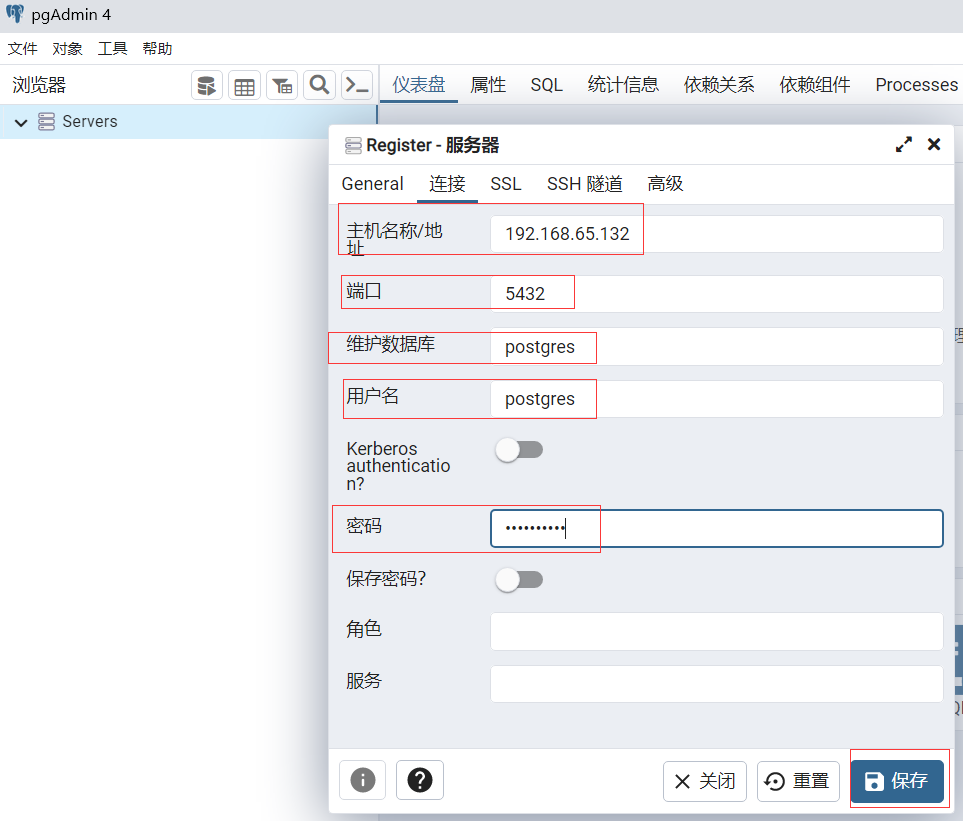The image size is (963, 821).
Task: Open the 帮助 (Help) menu
Action: [157, 49]
